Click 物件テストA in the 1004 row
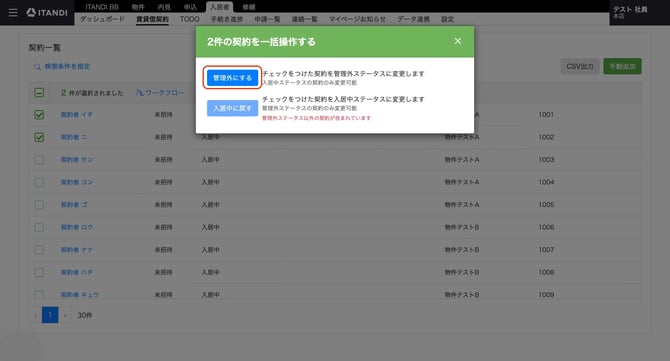Viewport: 670px width, 361px height. click(x=462, y=182)
